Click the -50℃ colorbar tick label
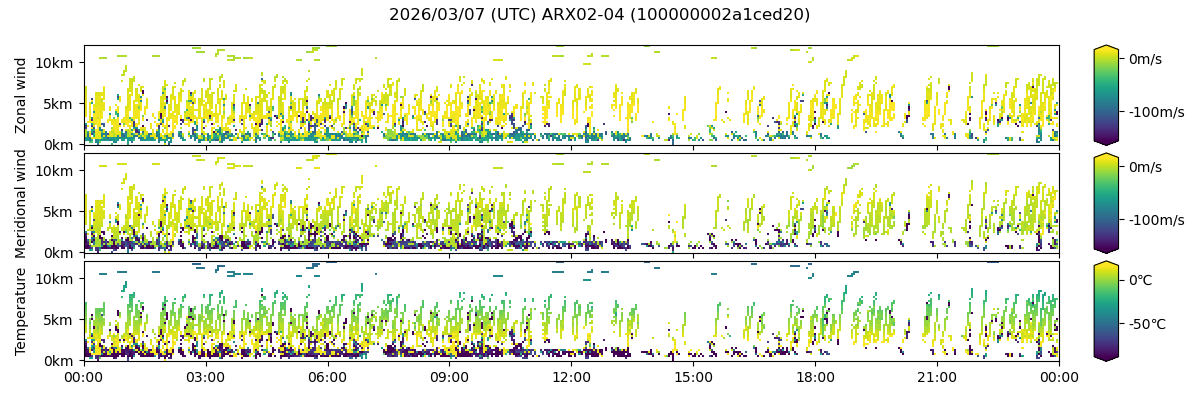This screenshot has width=1200, height=400. [x=1147, y=325]
